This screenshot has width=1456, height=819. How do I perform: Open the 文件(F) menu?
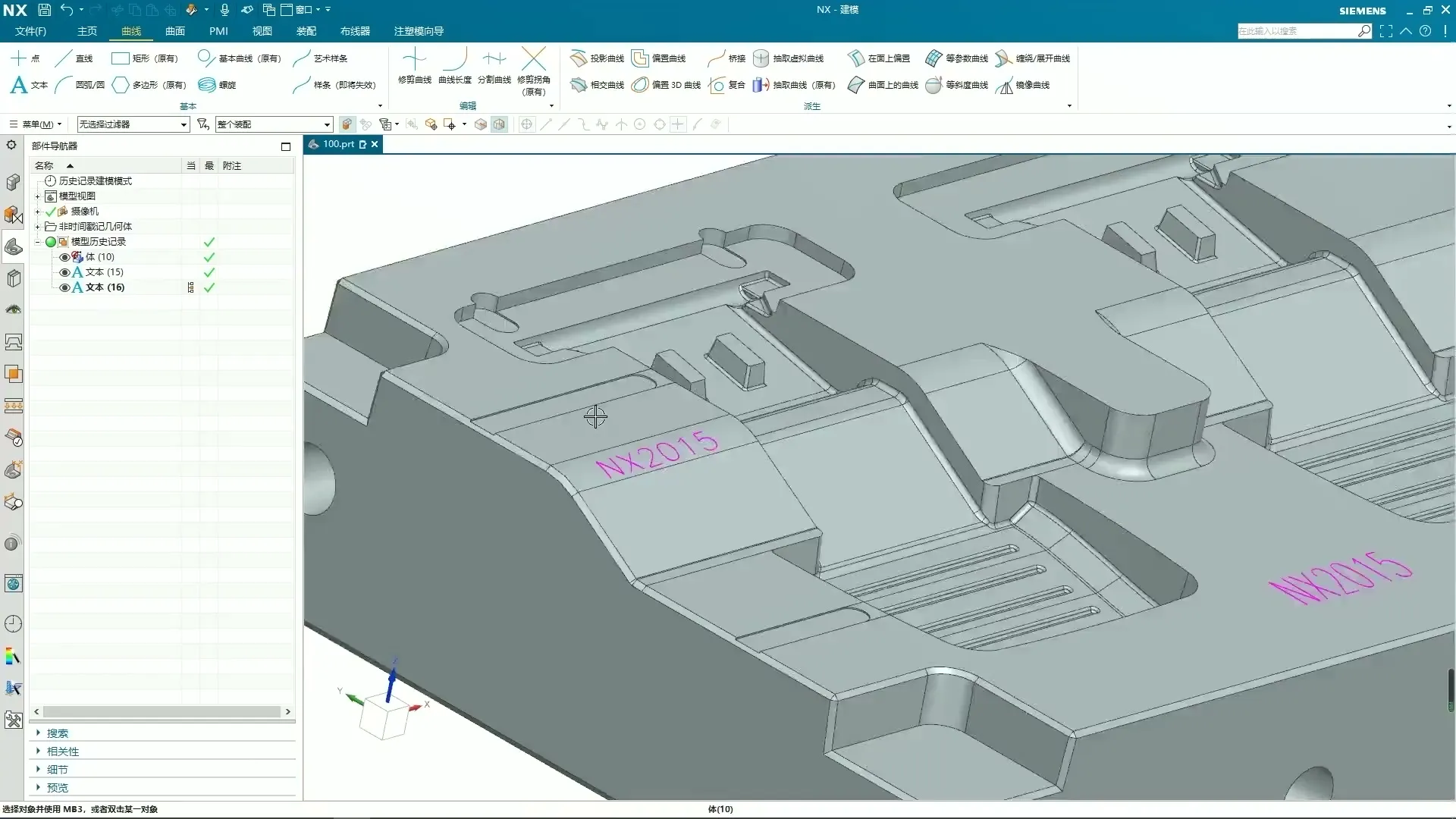30,31
